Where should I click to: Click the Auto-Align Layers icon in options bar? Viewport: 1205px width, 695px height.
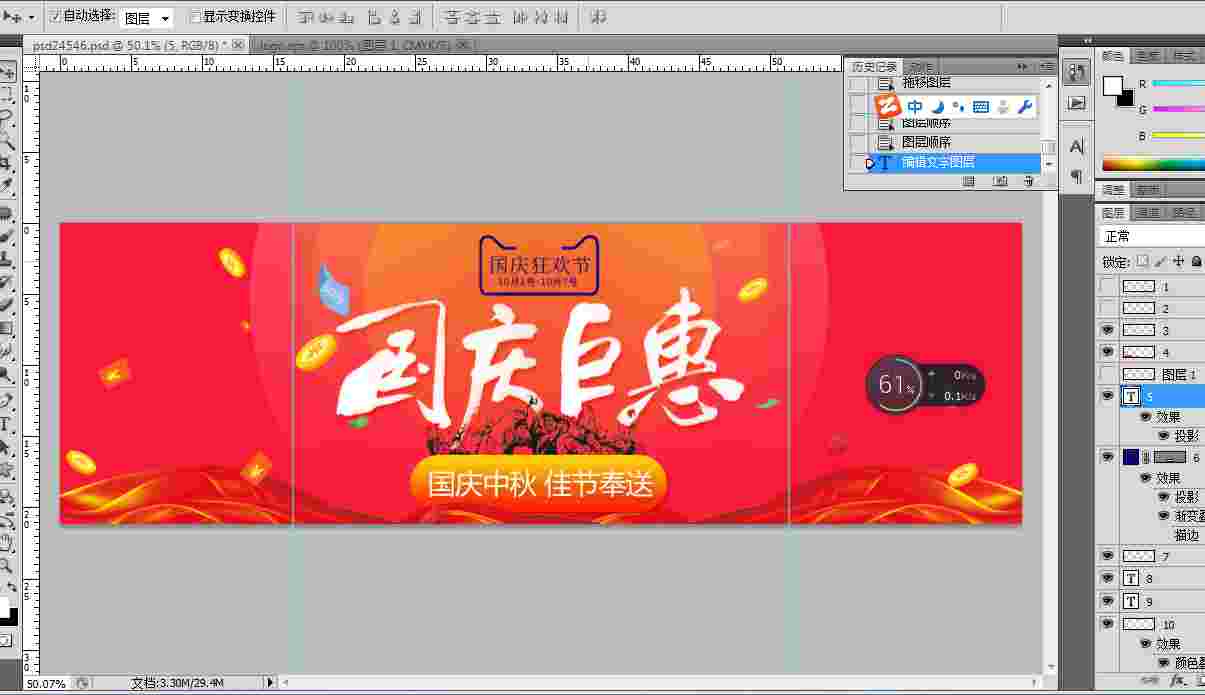[598, 17]
